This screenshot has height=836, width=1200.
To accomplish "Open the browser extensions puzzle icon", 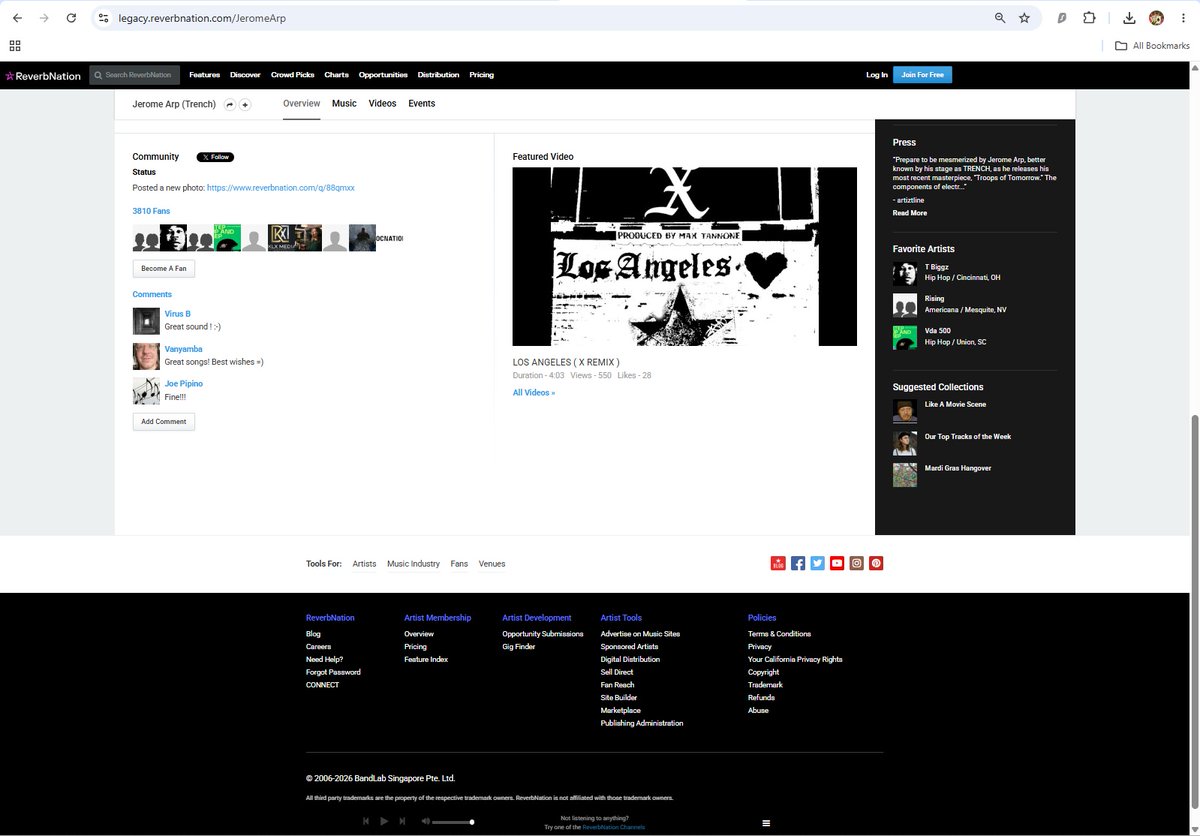I will coord(1089,18).
